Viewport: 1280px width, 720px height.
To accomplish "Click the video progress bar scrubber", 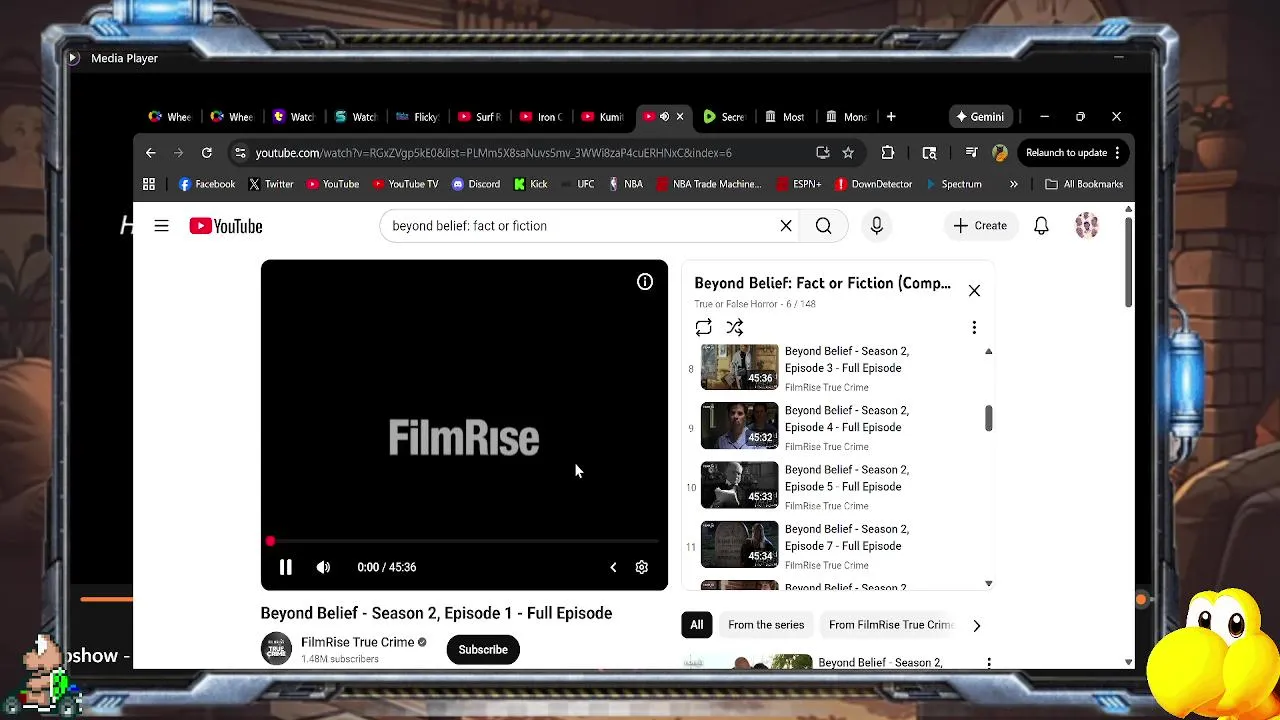I will tap(270, 541).
